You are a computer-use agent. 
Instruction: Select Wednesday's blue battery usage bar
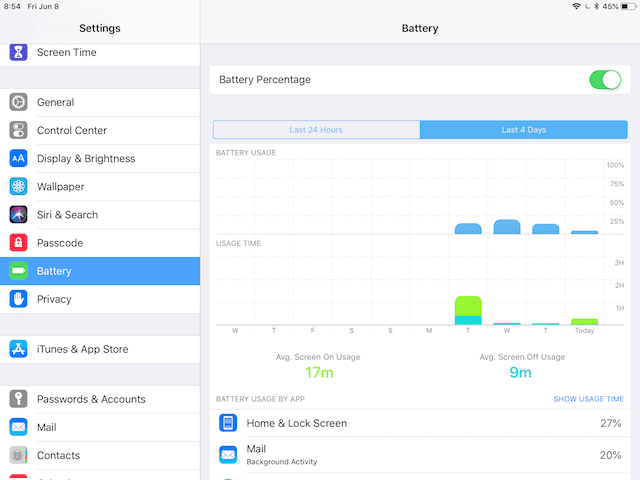pos(507,227)
